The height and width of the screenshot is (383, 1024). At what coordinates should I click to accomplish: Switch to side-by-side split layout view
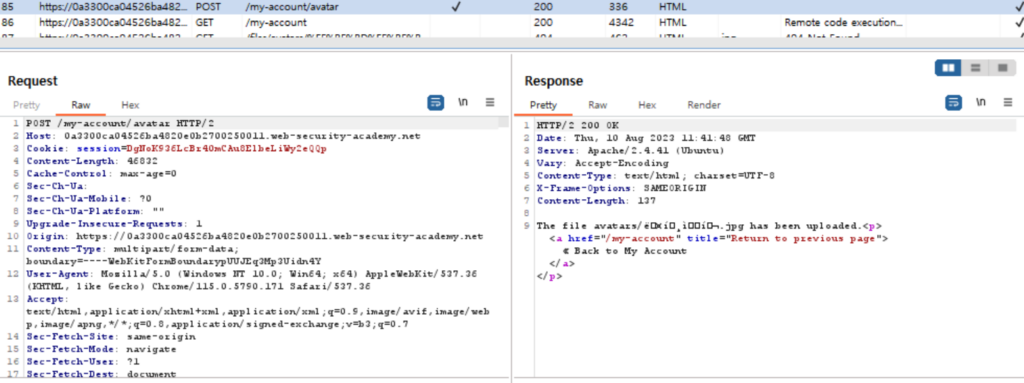tap(948, 67)
